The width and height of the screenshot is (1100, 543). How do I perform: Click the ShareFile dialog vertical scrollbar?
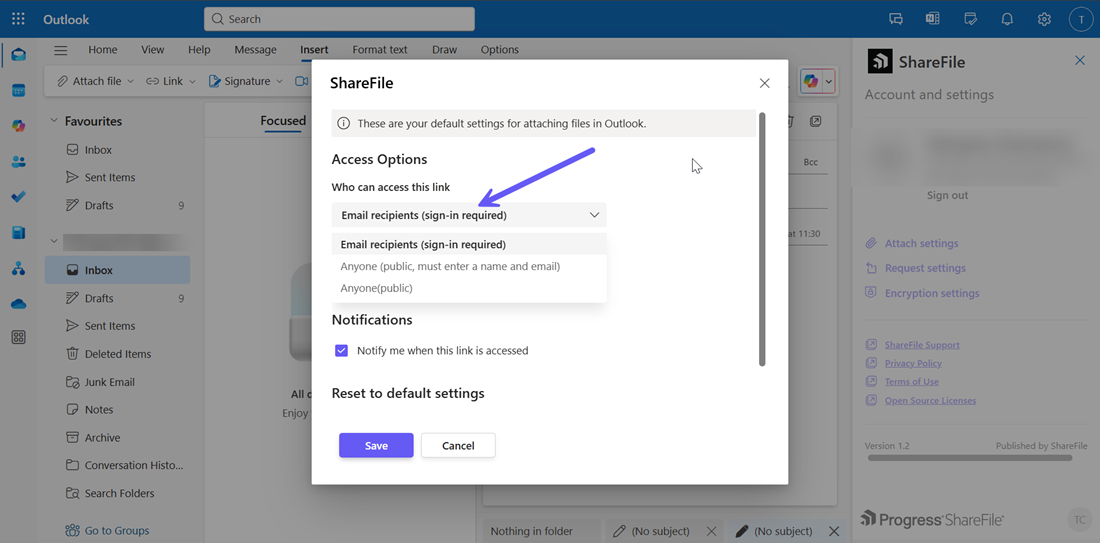(x=762, y=240)
